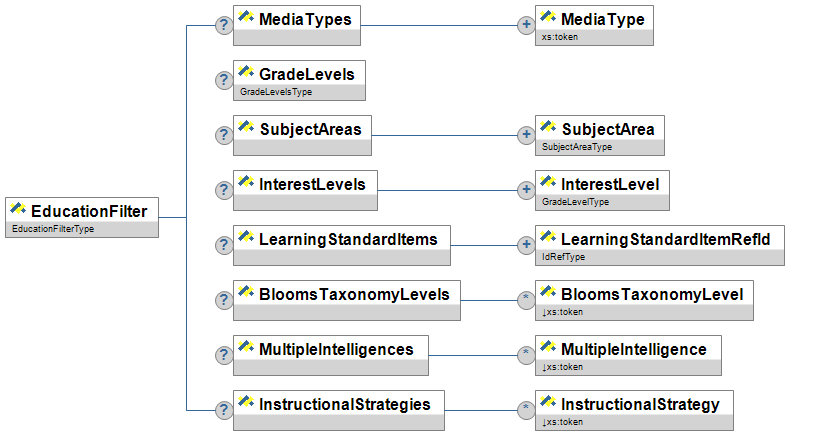The image size is (825, 435).
Task: Click the asterisk marker before BloomsTaxonomyLevel
Action: click(x=526, y=300)
